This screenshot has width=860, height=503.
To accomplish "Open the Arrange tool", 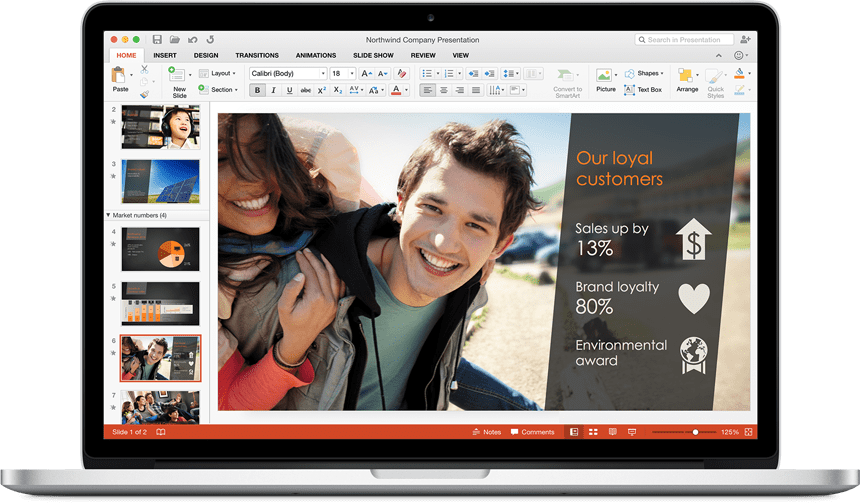I will [x=686, y=78].
